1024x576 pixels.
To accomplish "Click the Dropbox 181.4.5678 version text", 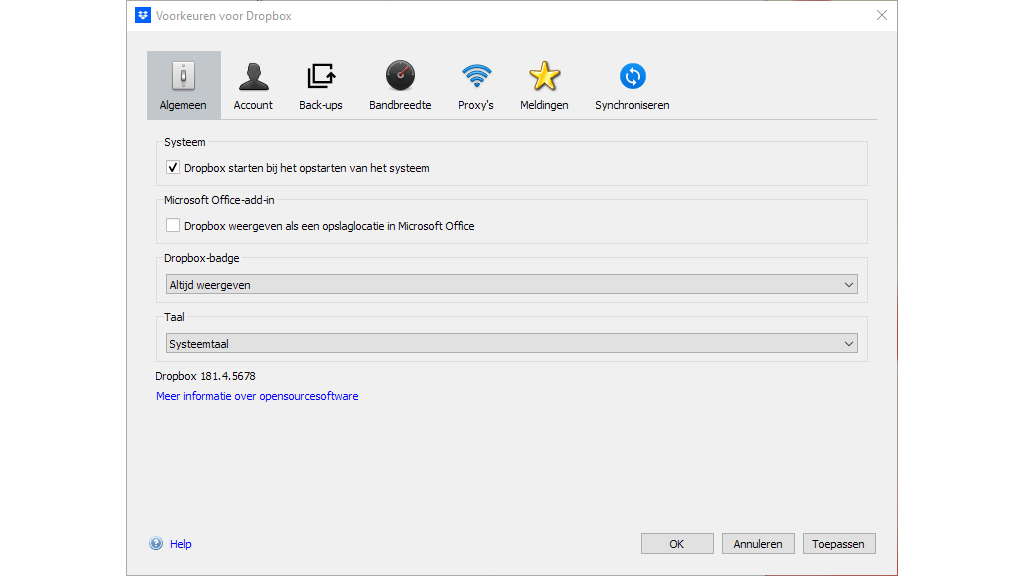I will (x=205, y=376).
